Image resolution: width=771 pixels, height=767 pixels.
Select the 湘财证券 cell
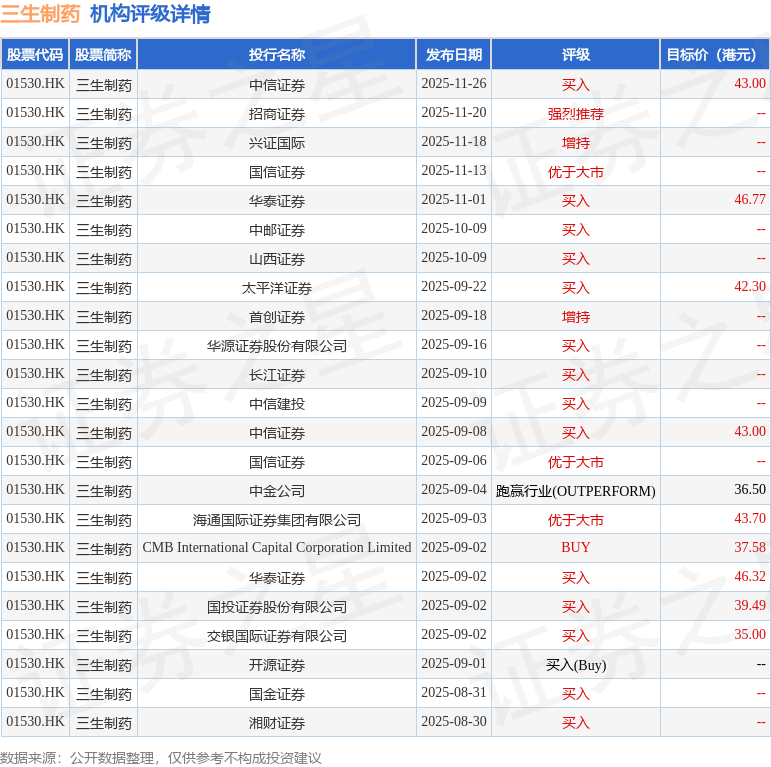(277, 723)
